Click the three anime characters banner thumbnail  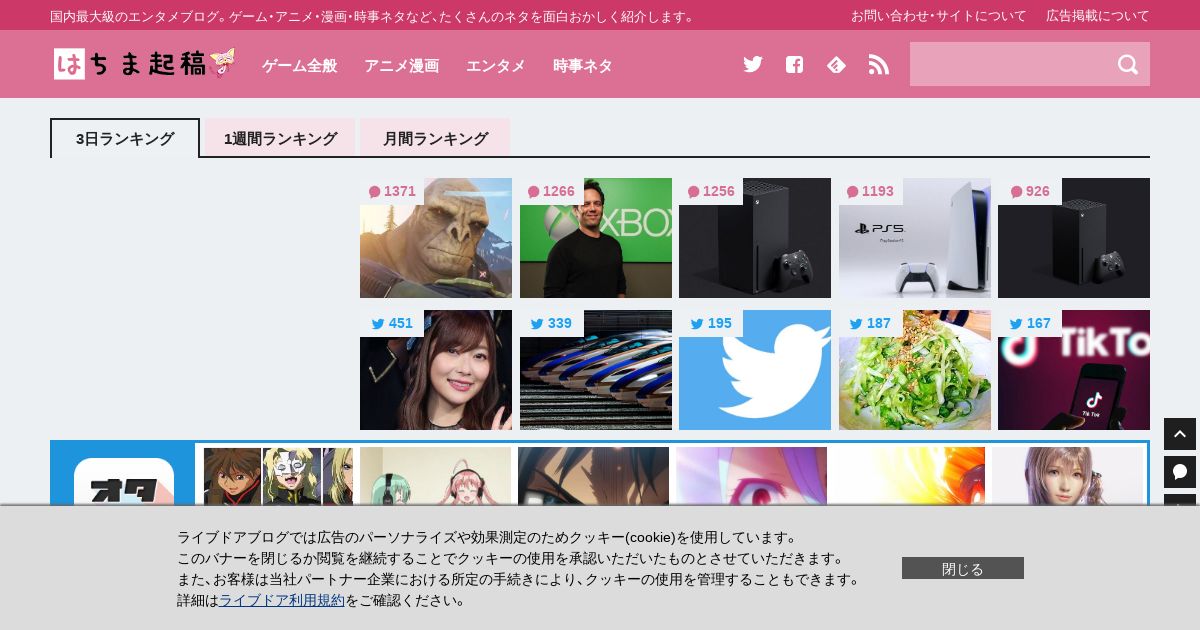coord(278,476)
